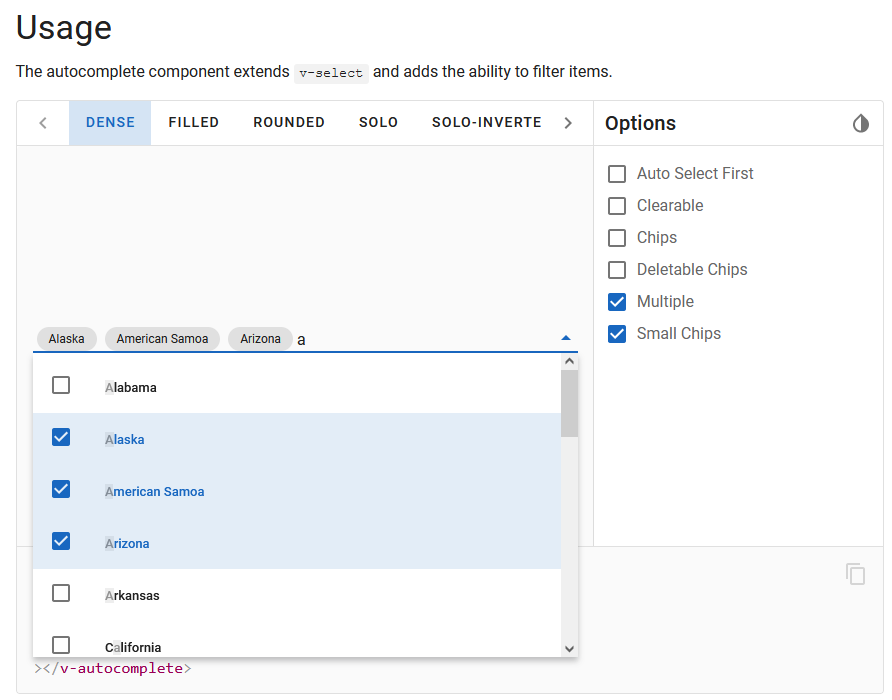The image size is (892, 700).
Task: Disable the Multiple option
Action: pos(617,301)
